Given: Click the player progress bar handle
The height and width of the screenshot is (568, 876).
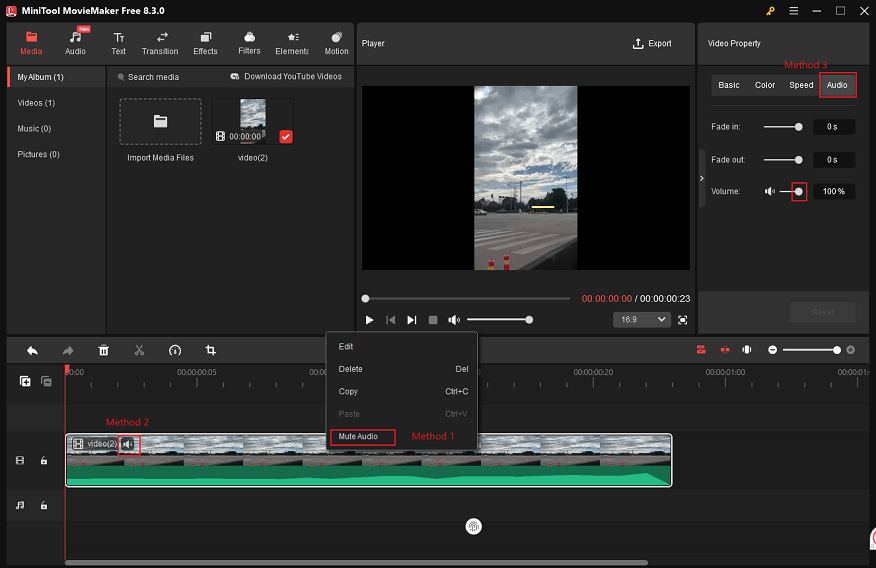Looking at the screenshot, I should [x=365, y=299].
